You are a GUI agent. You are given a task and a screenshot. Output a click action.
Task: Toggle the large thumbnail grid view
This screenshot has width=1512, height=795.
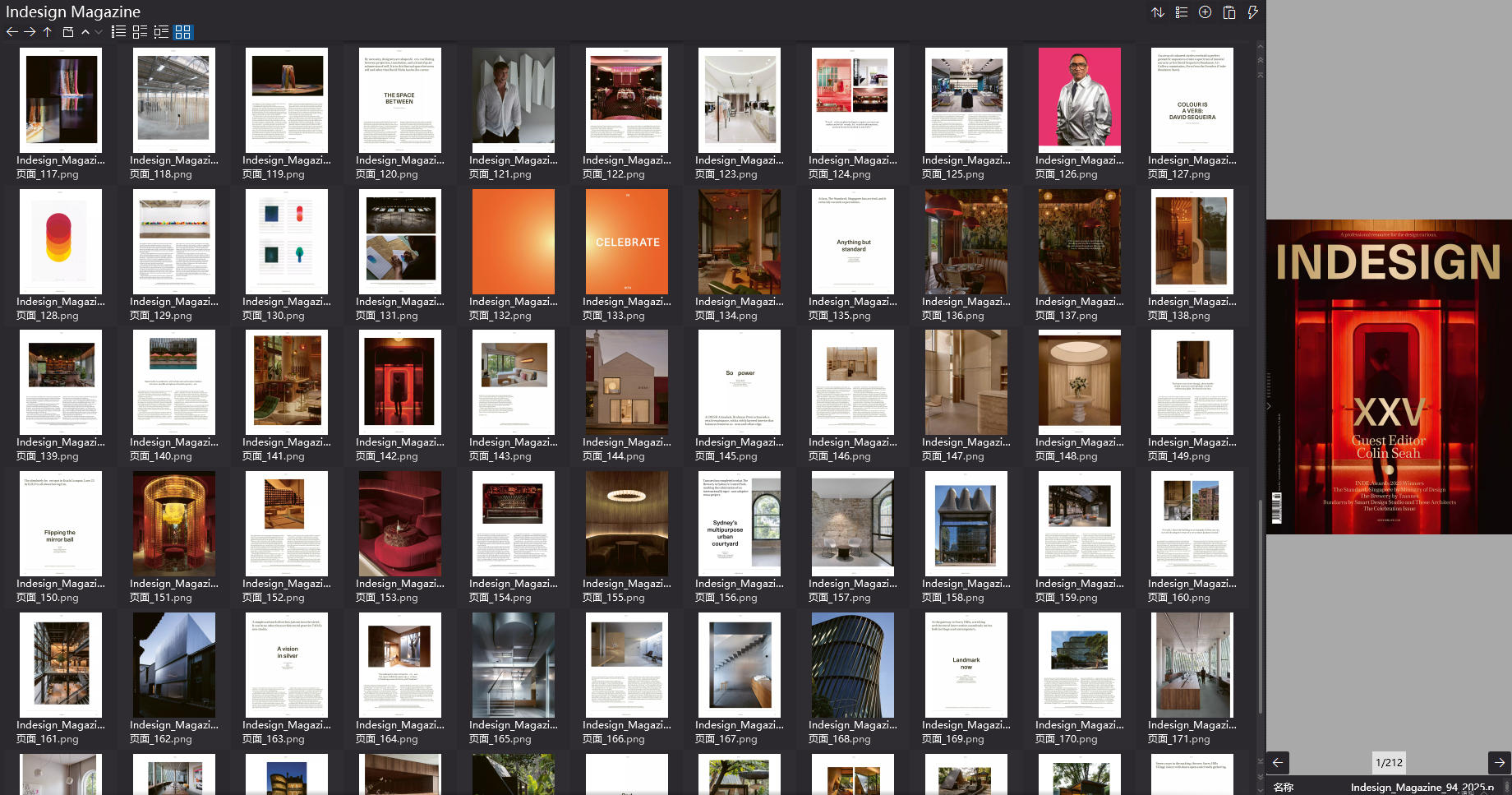[x=182, y=32]
